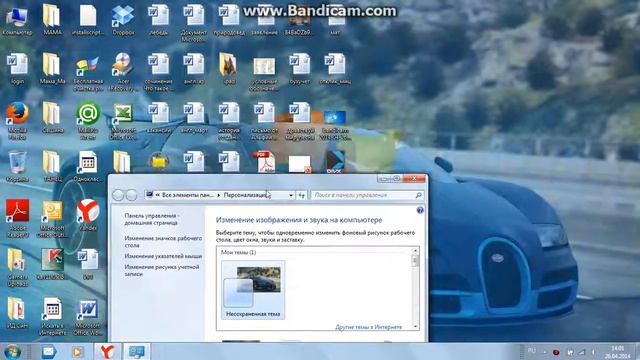Image resolution: width=640 pixels, height=360 pixels.
Task: Open the Bandicam video file icon
Action: [335, 124]
